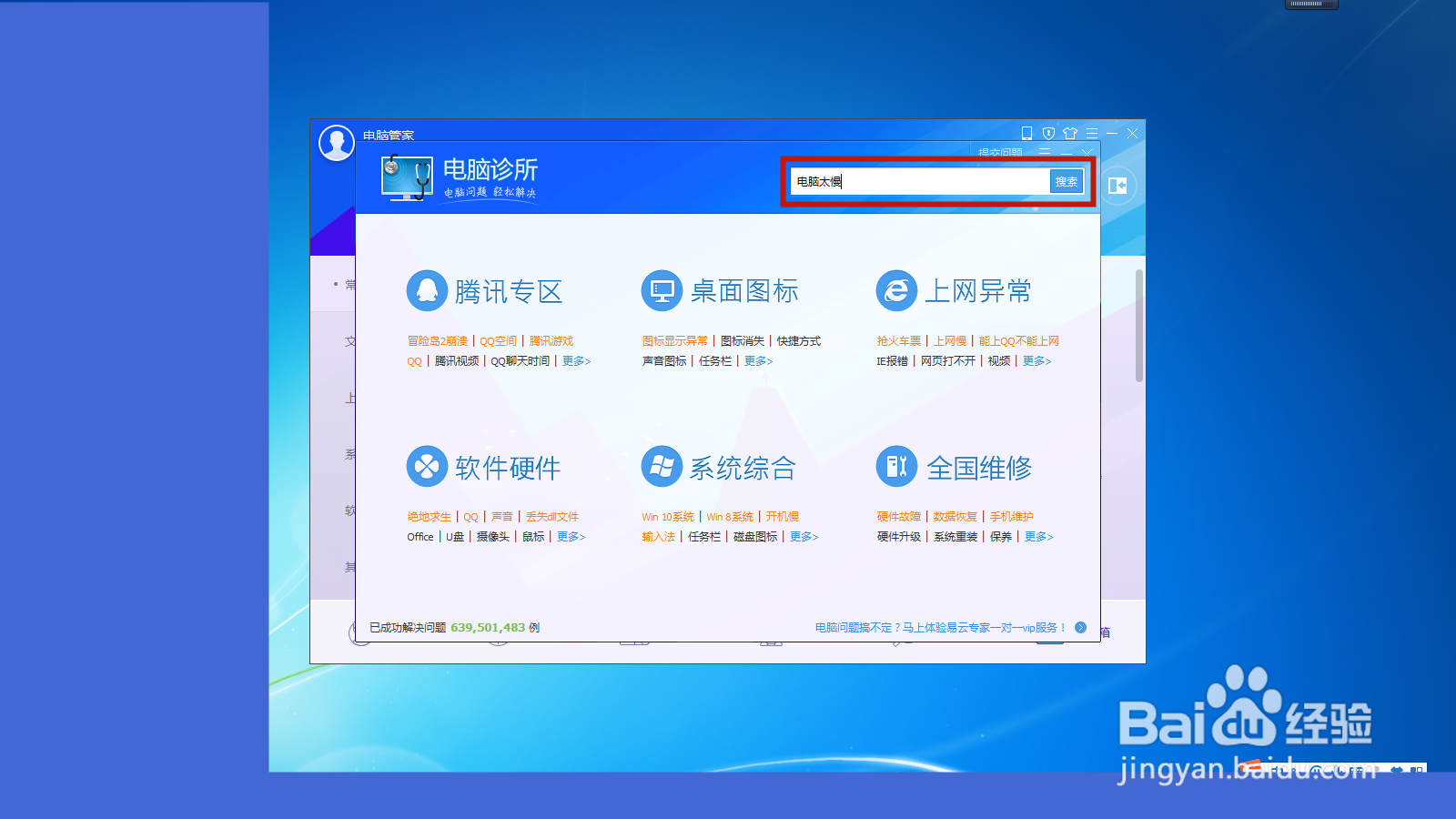Viewport: 1456px width, 819px height.
Task: Open the 抢火车票 link
Action: click(899, 341)
